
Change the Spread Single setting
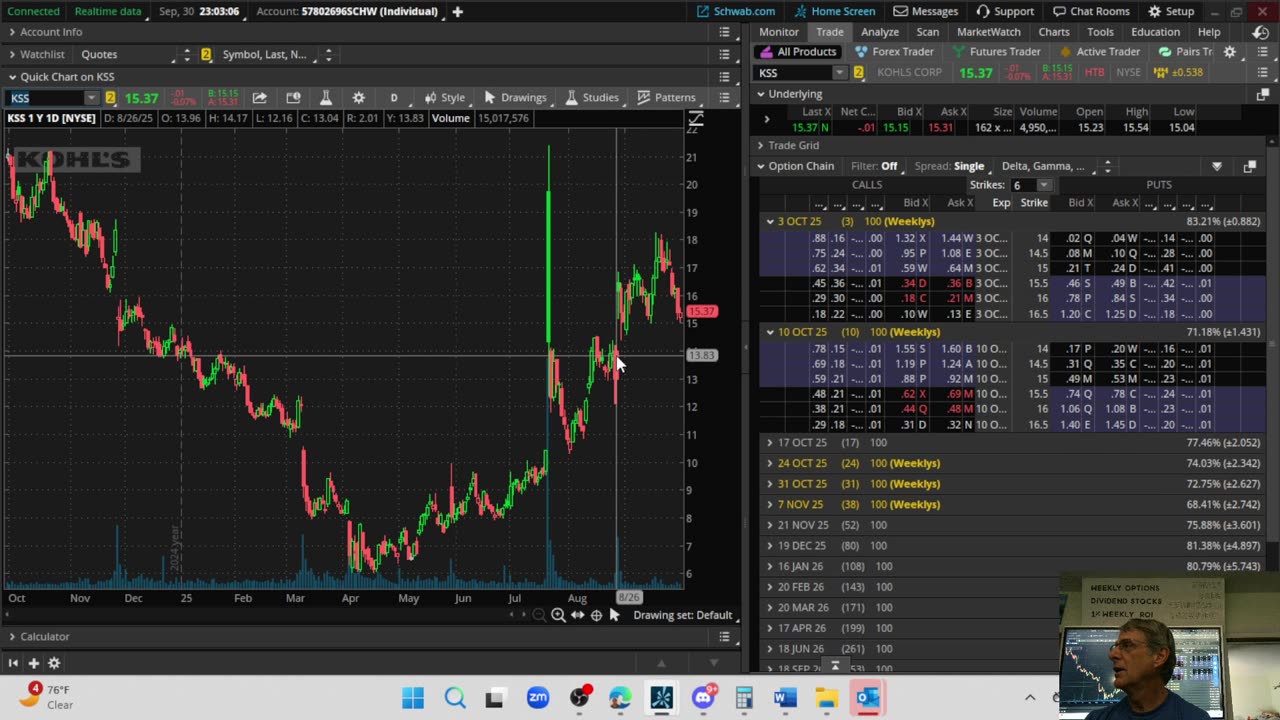point(949,166)
